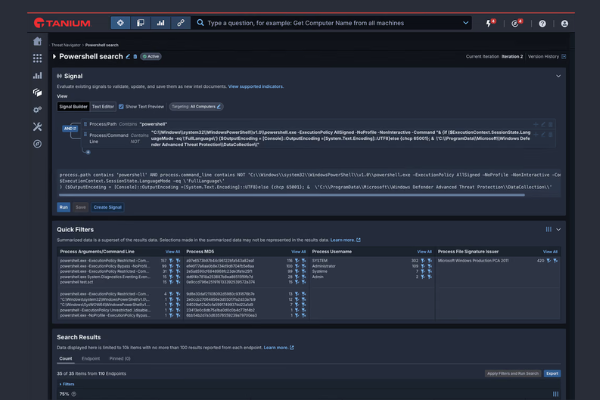Open the compass icon in the sidebar
The image size is (600, 400).
pos(37,144)
